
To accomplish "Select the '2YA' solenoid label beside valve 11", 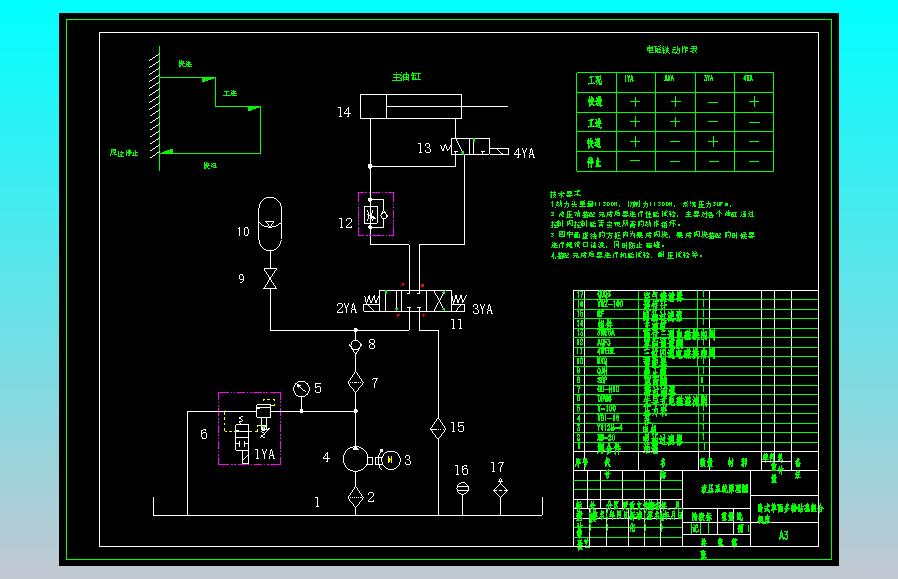I will click(346, 308).
